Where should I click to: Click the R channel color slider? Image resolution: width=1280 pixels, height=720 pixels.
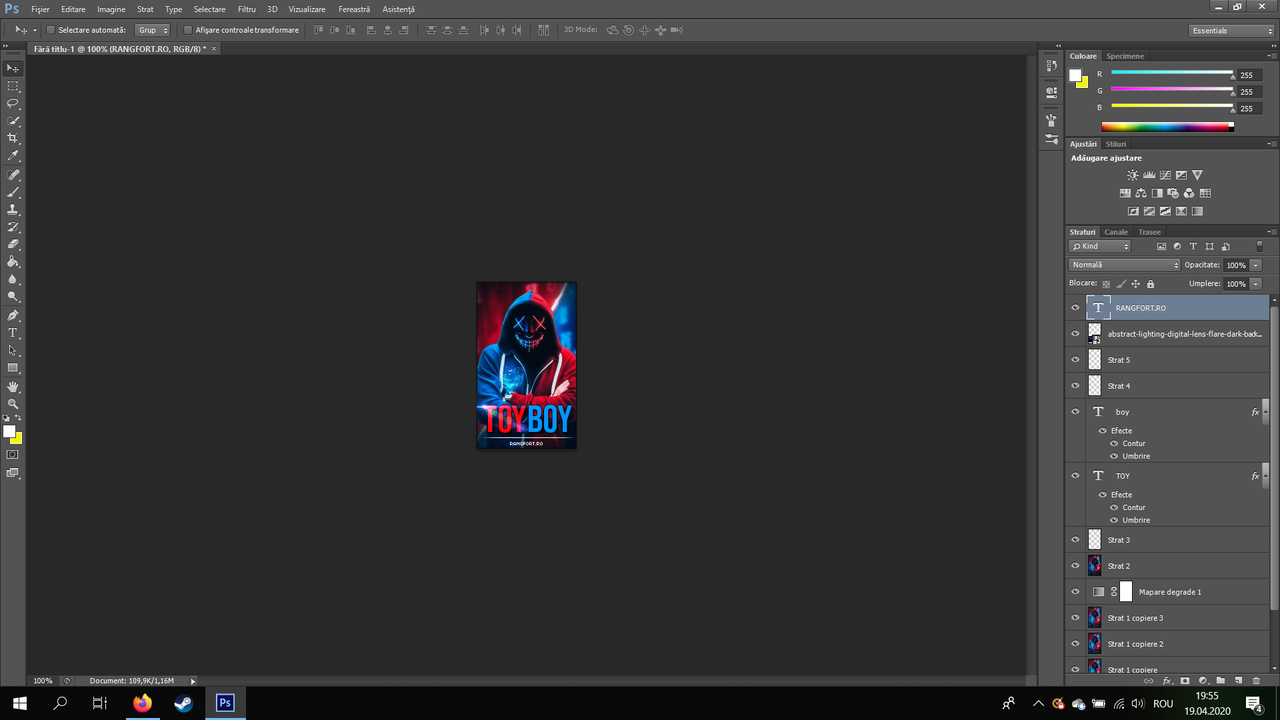click(x=1171, y=74)
